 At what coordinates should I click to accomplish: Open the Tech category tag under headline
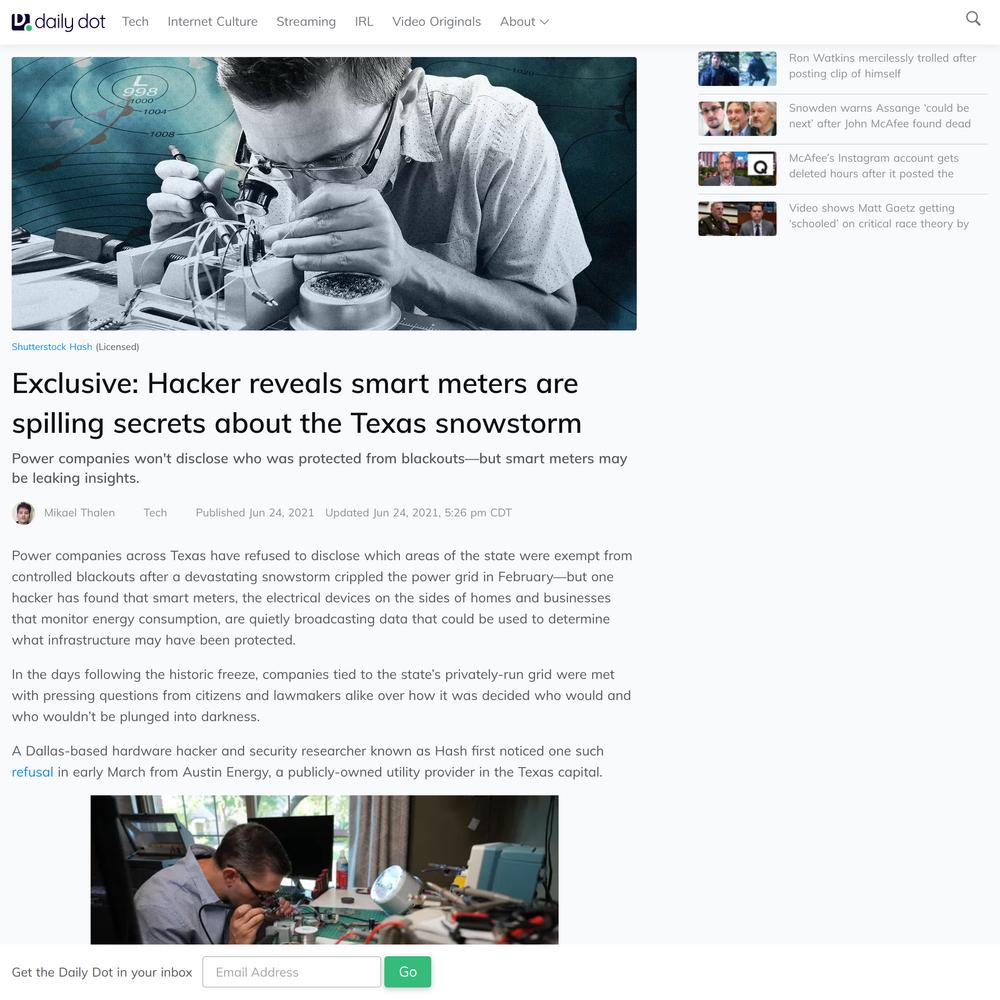(155, 513)
